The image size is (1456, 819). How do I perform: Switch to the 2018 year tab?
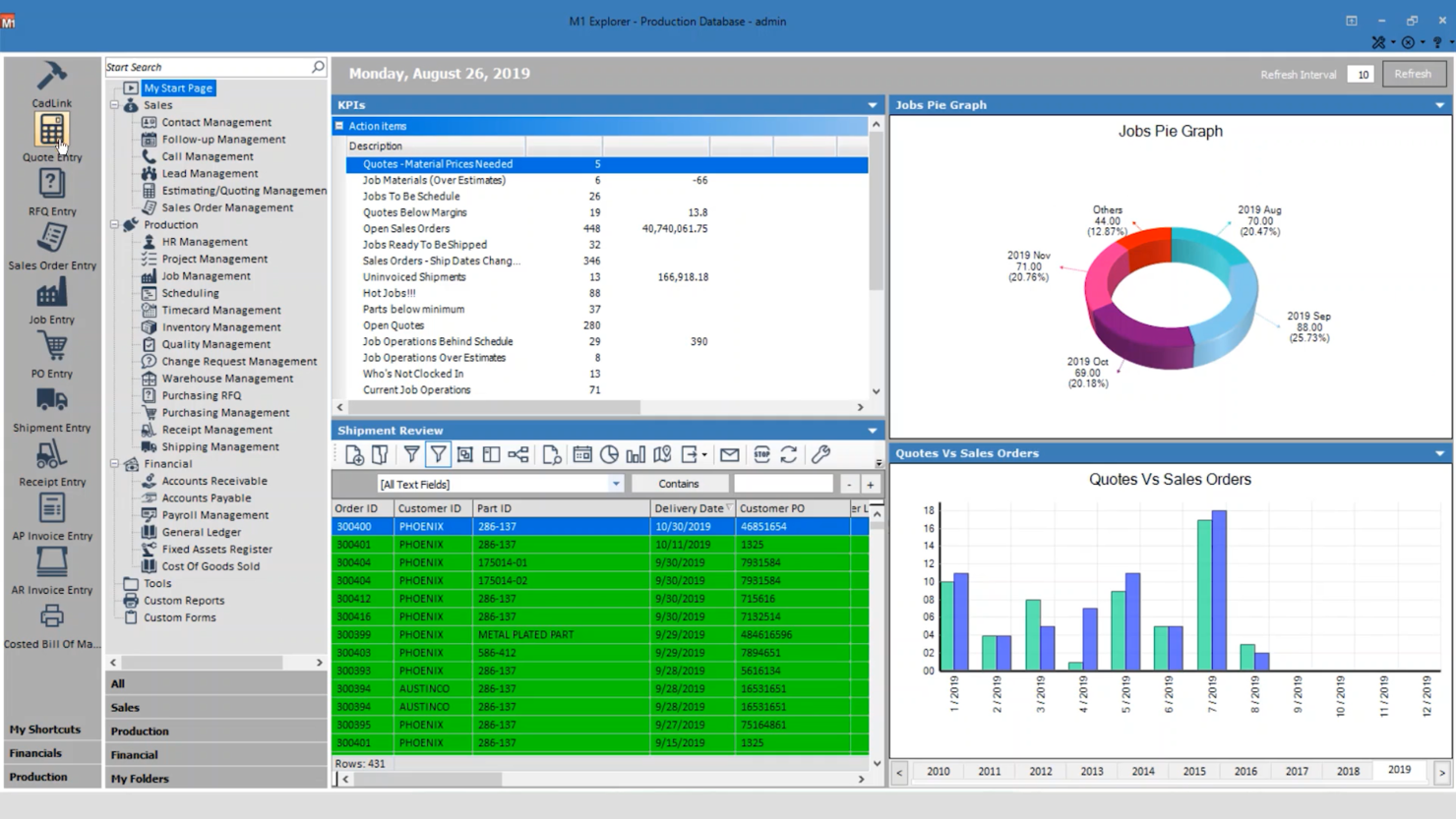[1348, 772]
